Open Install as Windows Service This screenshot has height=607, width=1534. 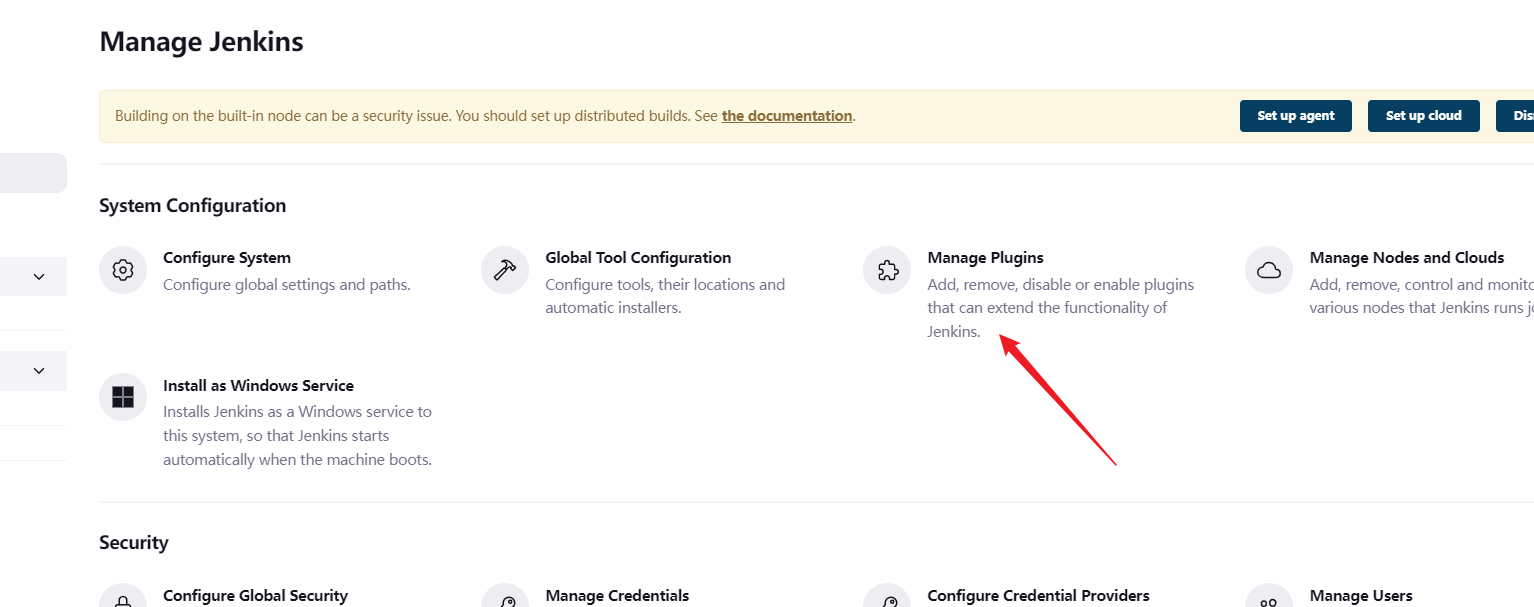[x=258, y=386]
